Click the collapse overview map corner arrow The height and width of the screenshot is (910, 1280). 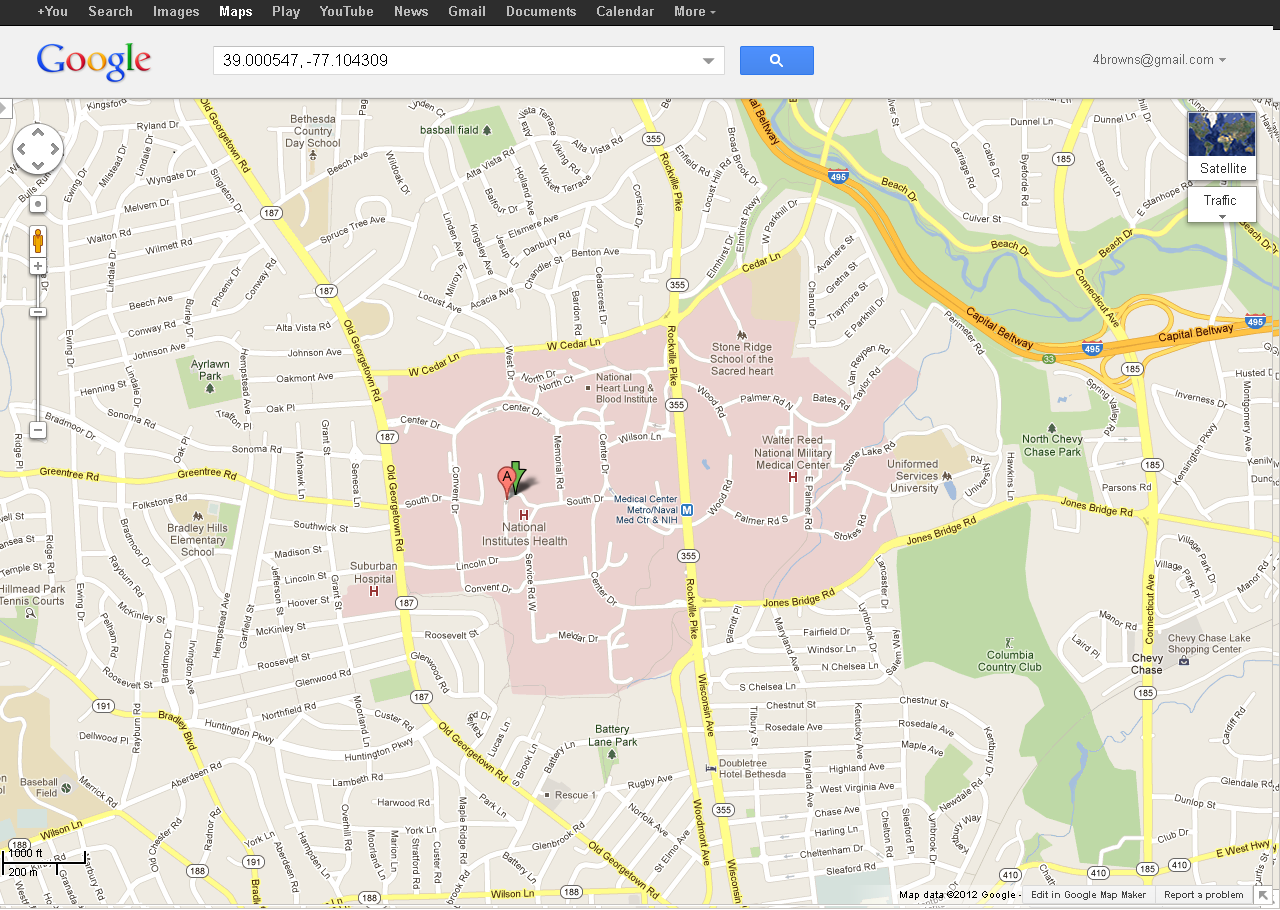click(1263, 895)
